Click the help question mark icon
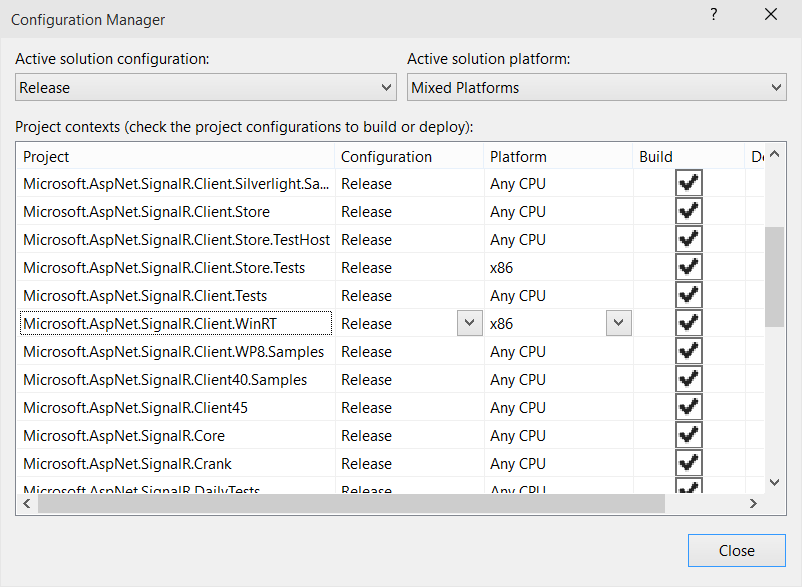Screen dimensions: 802x587 coord(714,14)
